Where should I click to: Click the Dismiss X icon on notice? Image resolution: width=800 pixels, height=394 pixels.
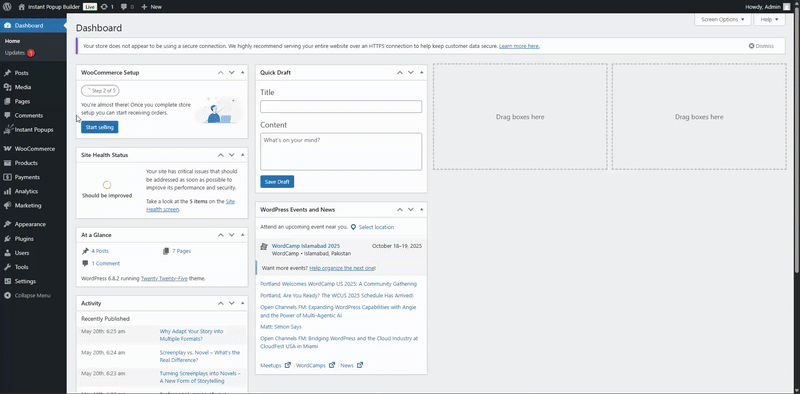[x=752, y=46]
